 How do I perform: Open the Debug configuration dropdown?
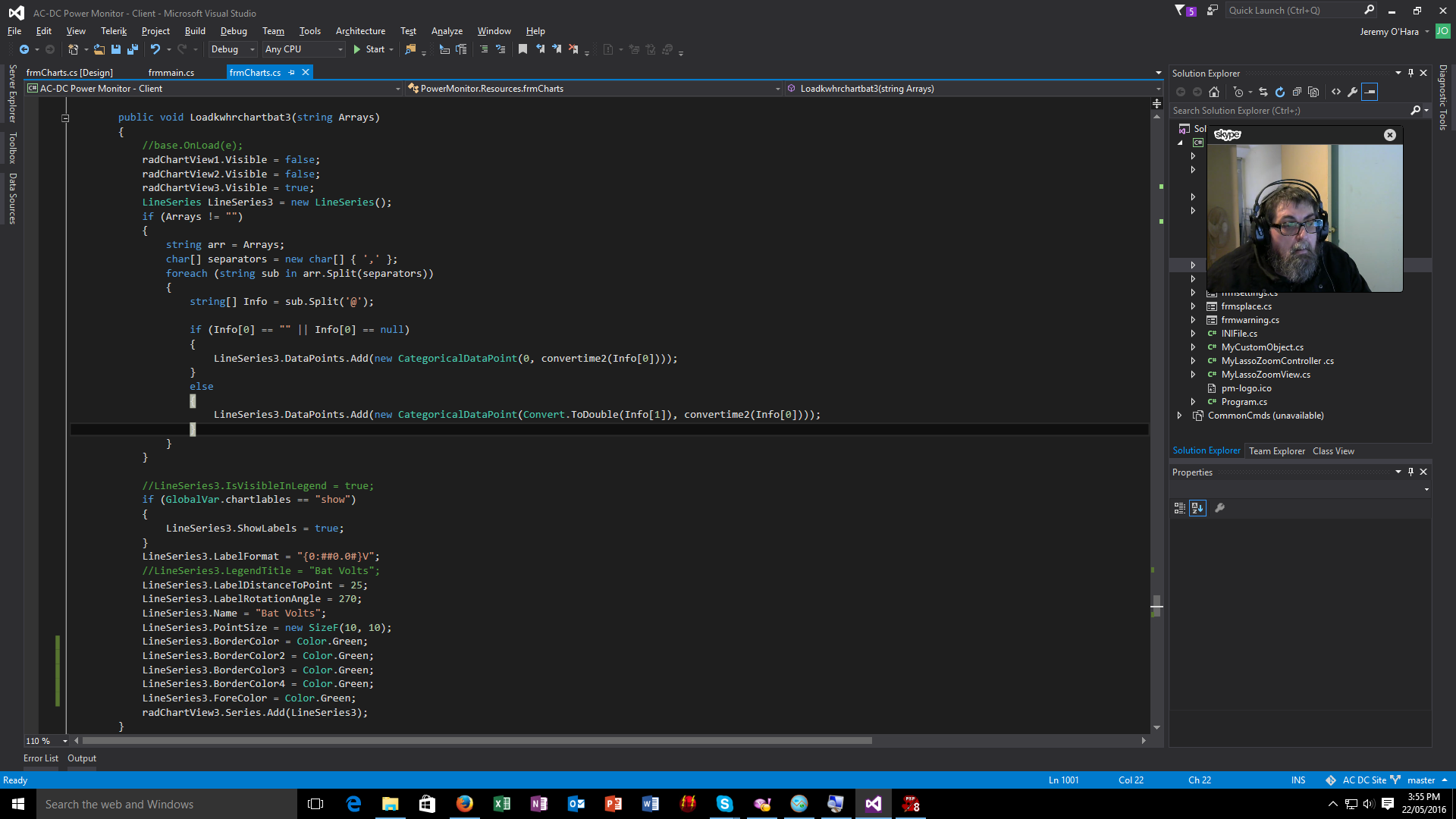pyautogui.click(x=233, y=49)
